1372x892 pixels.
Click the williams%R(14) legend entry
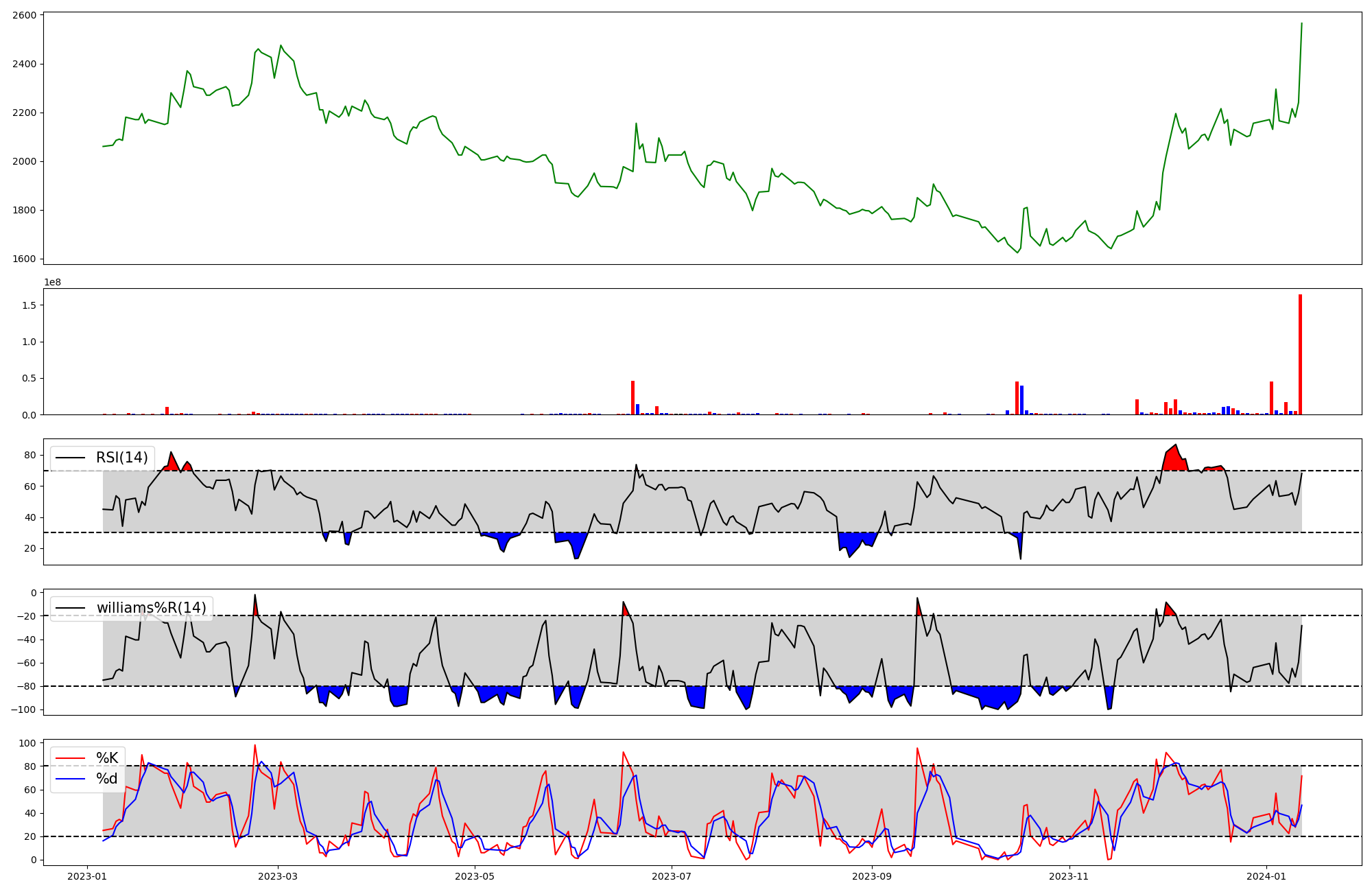[151, 608]
